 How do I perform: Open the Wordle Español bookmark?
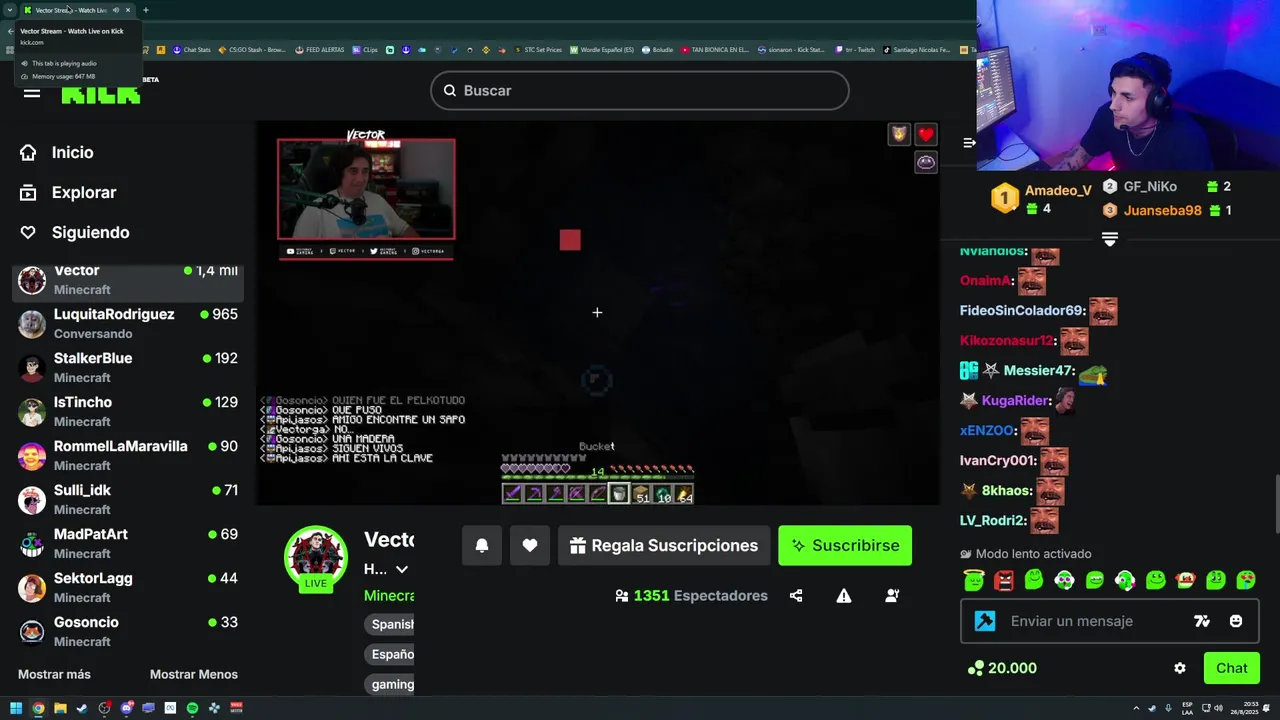[601, 49]
